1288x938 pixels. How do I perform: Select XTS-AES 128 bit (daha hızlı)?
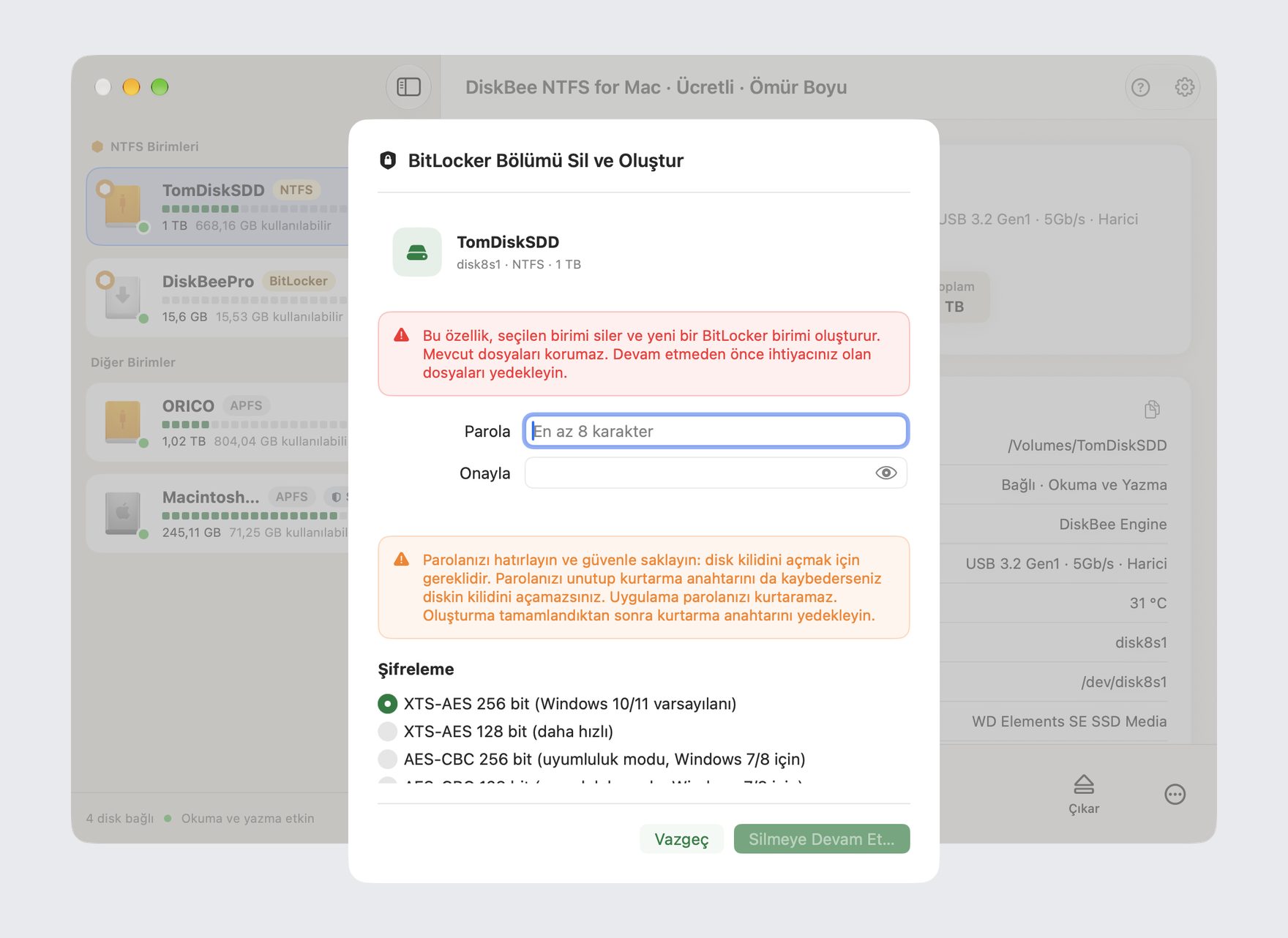[387, 732]
